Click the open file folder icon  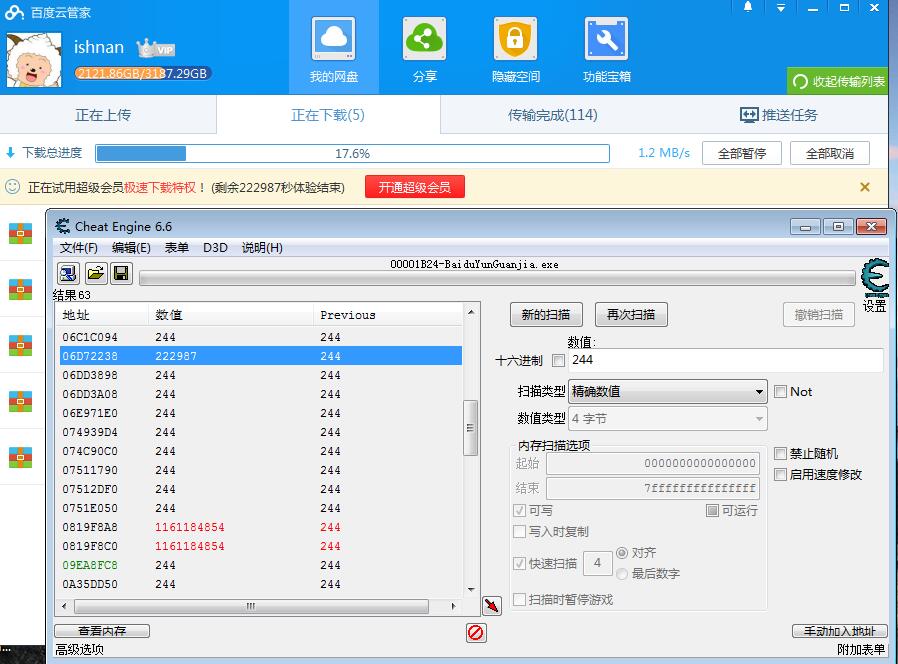tap(96, 273)
